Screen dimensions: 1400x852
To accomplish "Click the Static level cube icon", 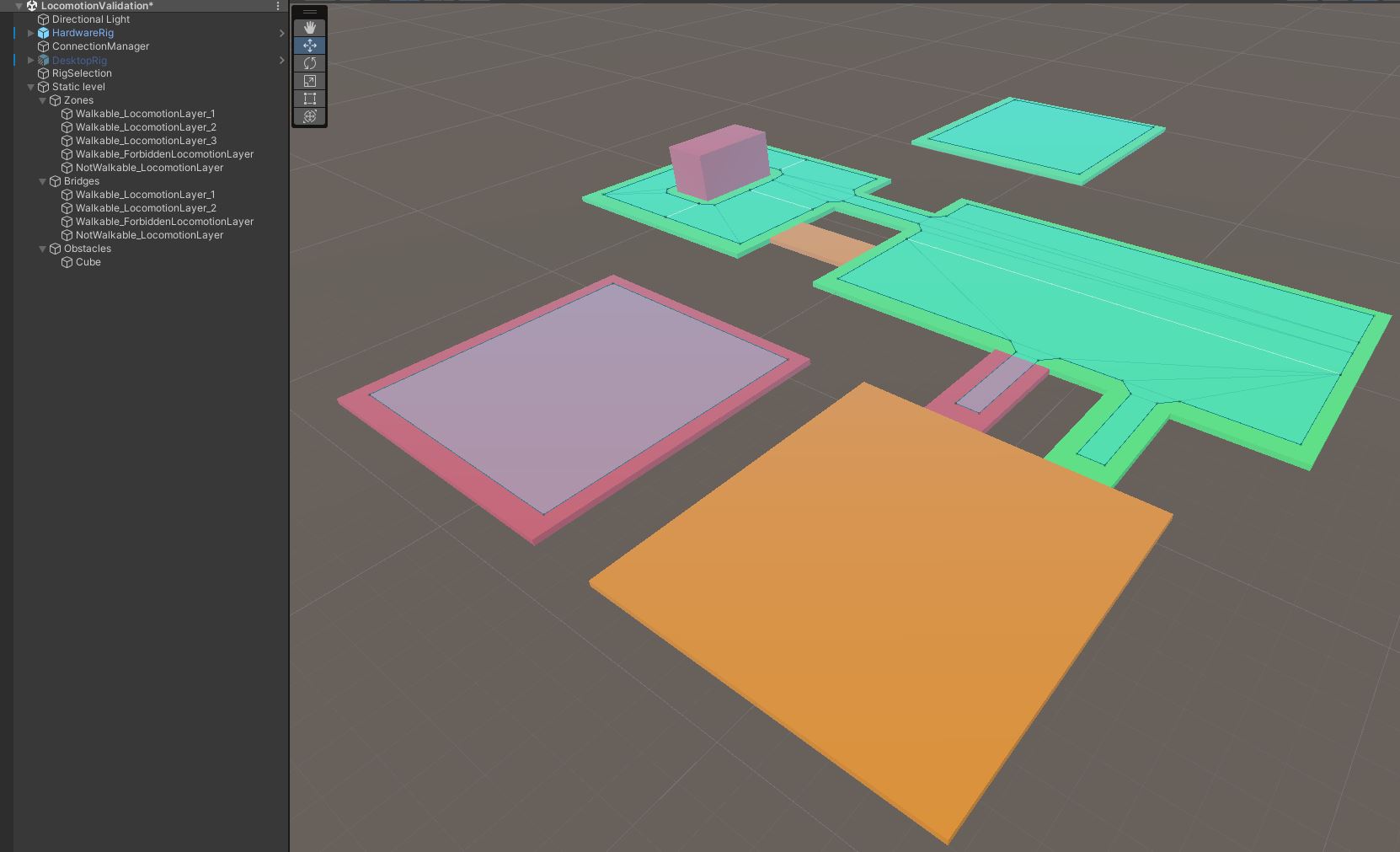I will coord(44,87).
